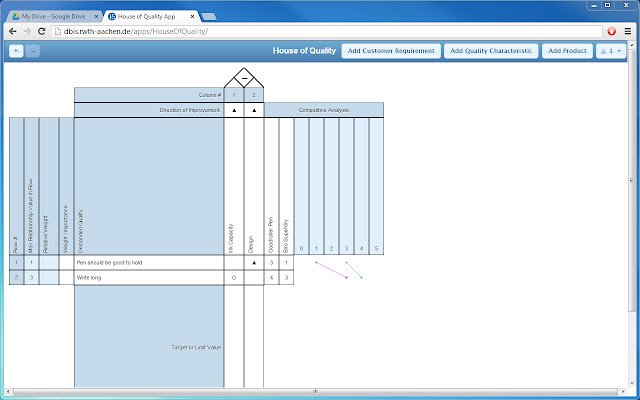This screenshot has height=400, width=640.
Task: Click 'Demanded Quality' header
Action: pos(149,186)
